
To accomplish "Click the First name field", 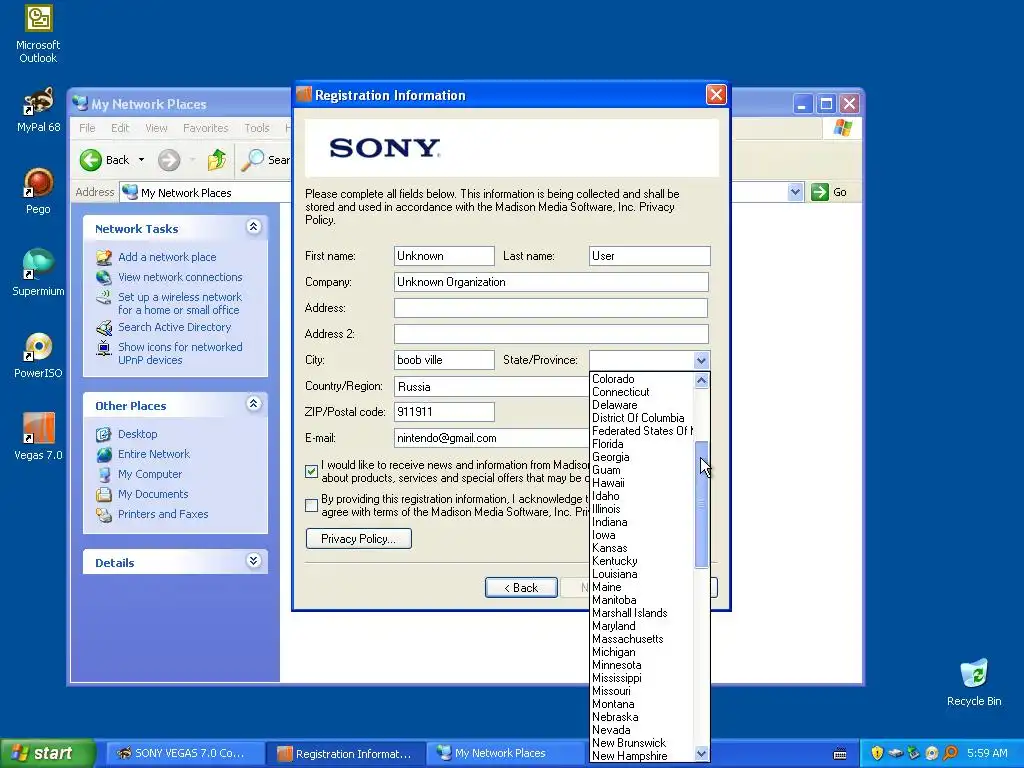I will click(x=444, y=256).
